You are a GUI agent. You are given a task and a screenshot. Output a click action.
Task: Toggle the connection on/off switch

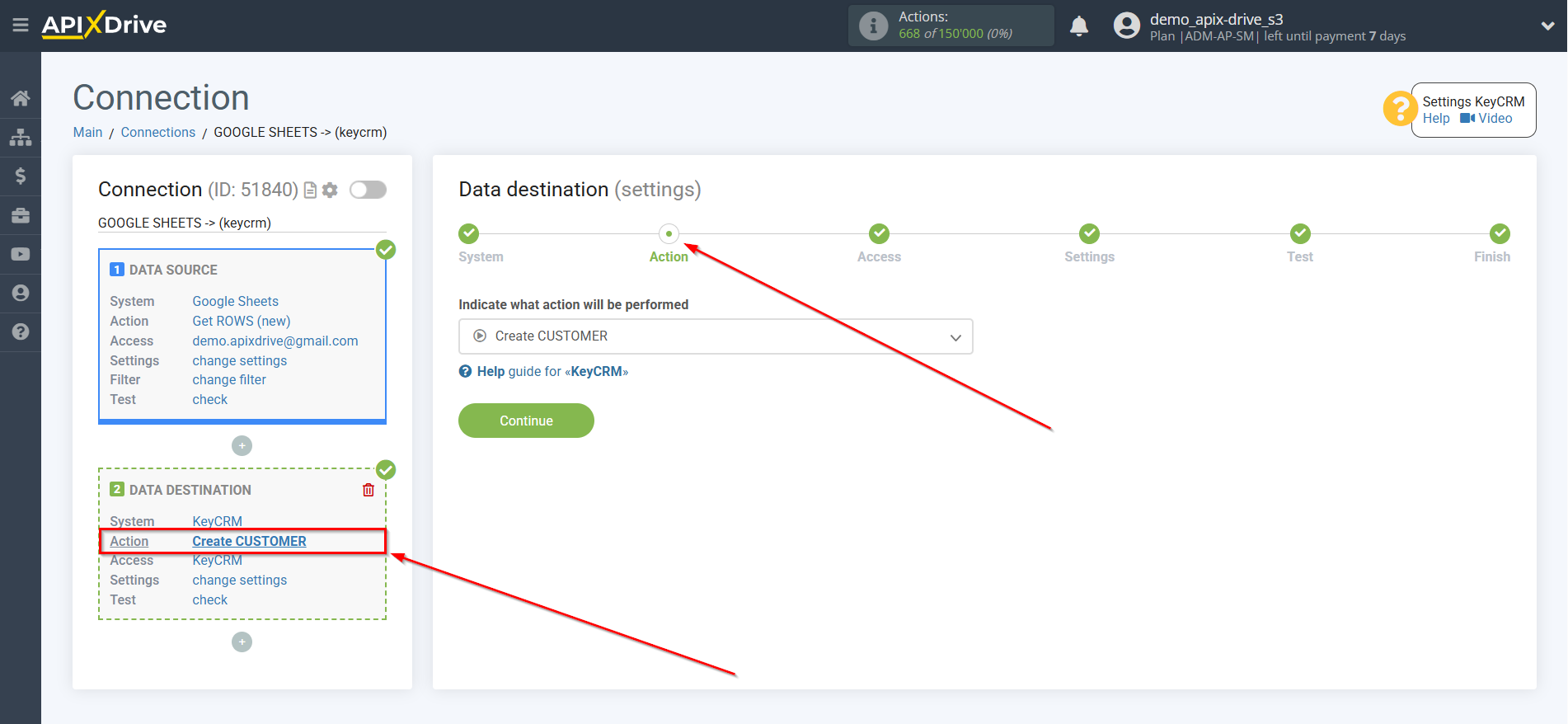[368, 190]
